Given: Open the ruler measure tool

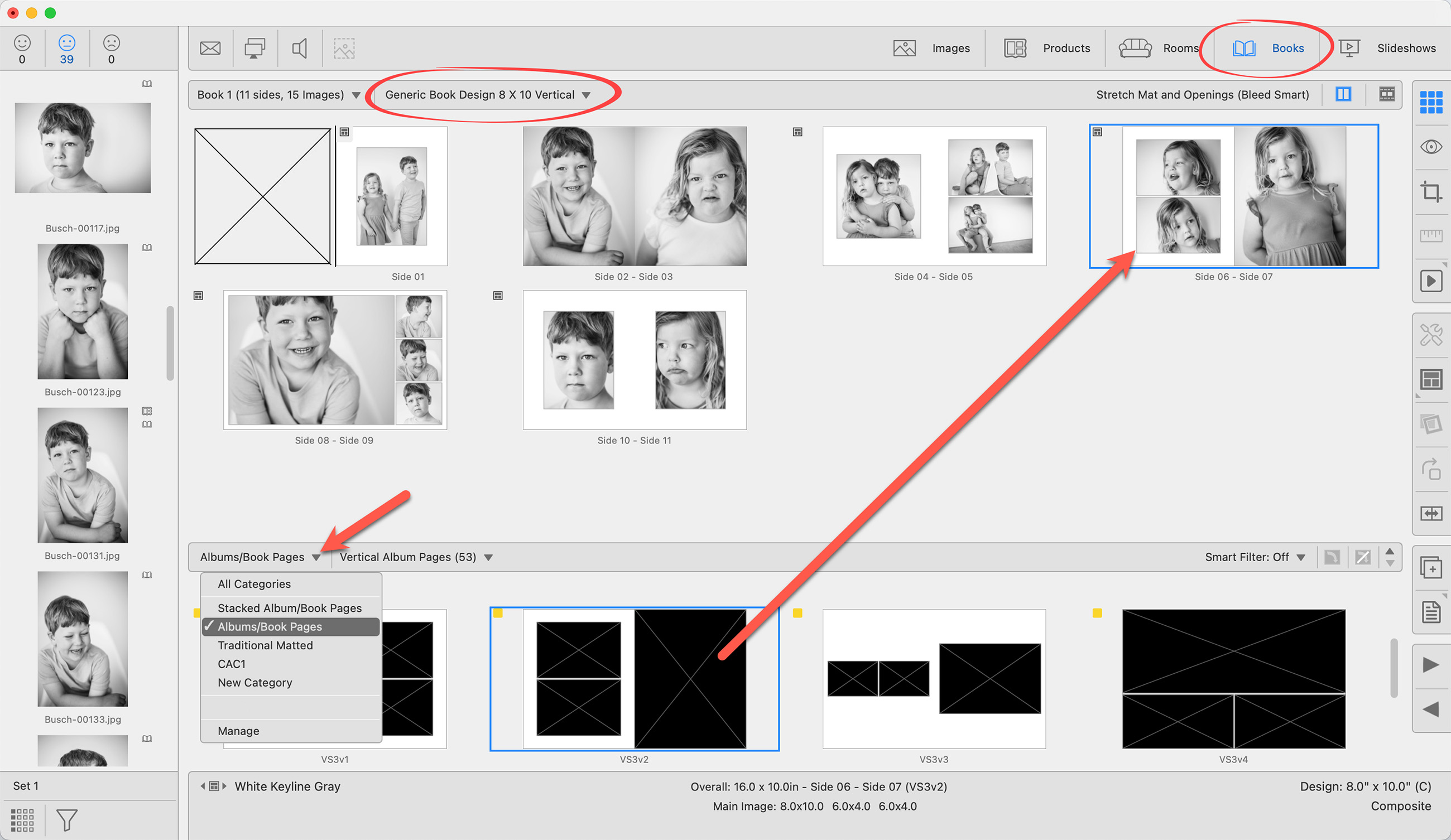Looking at the screenshot, I should [x=1430, y=235].
